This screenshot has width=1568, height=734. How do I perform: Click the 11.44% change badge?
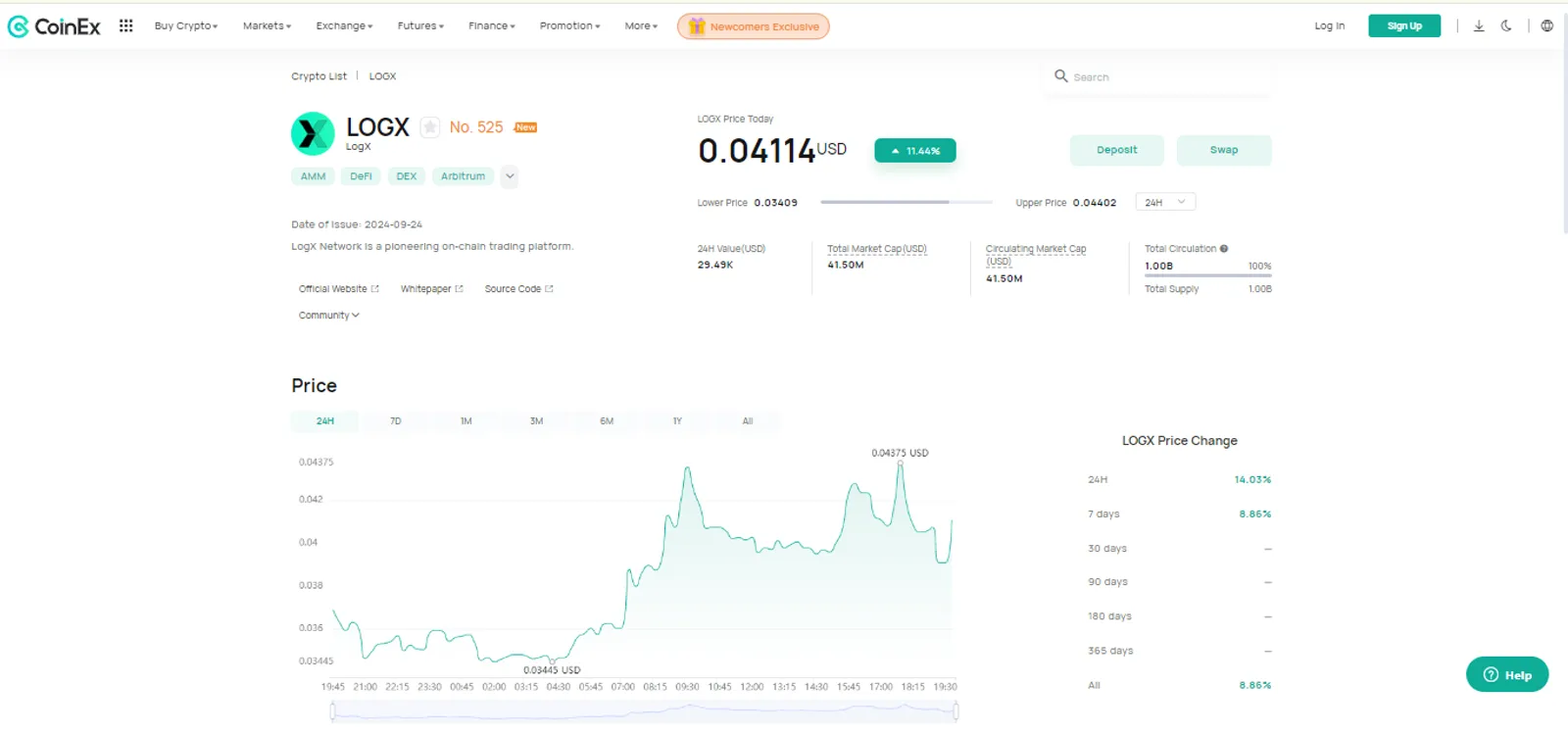tap(915, 151)
